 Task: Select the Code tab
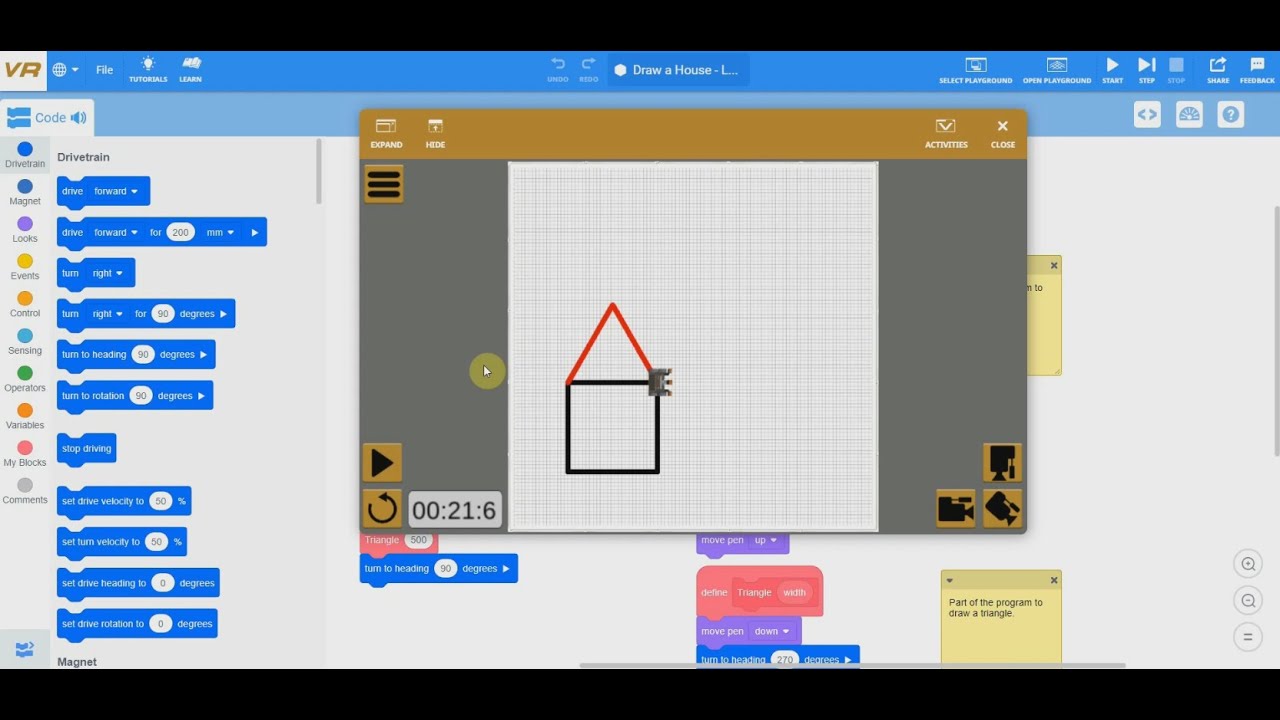coord(47,118)
